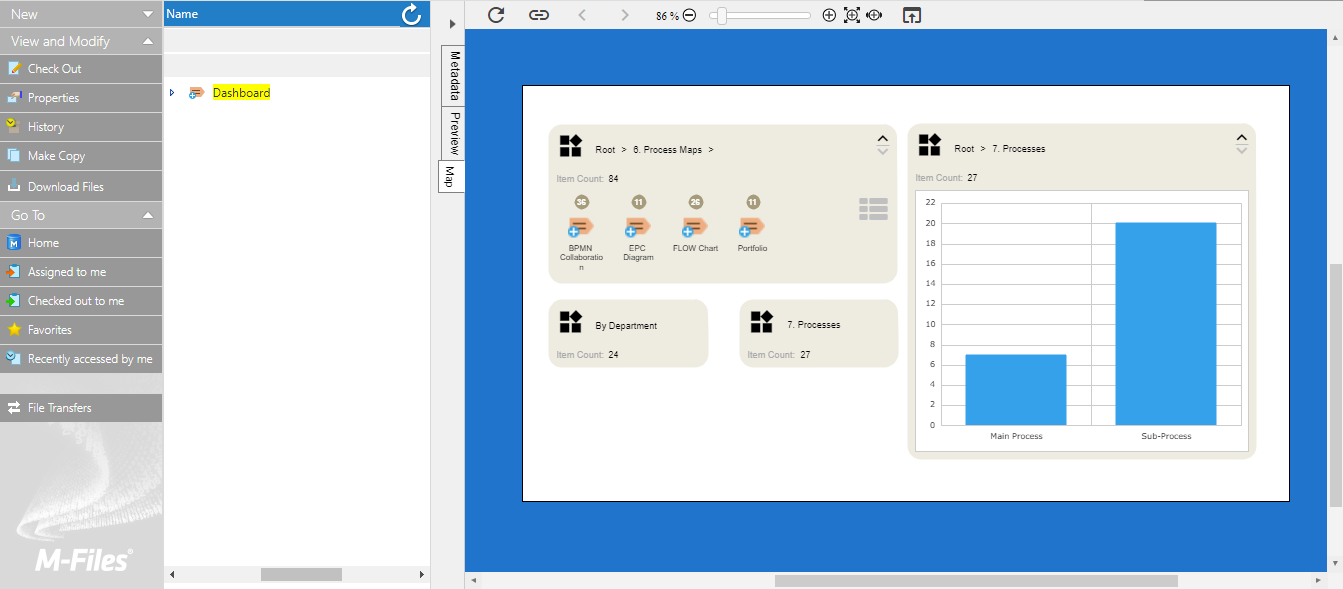Click Check Out in the sidebar
This screenshot has height=589, width=1343.
55,69
